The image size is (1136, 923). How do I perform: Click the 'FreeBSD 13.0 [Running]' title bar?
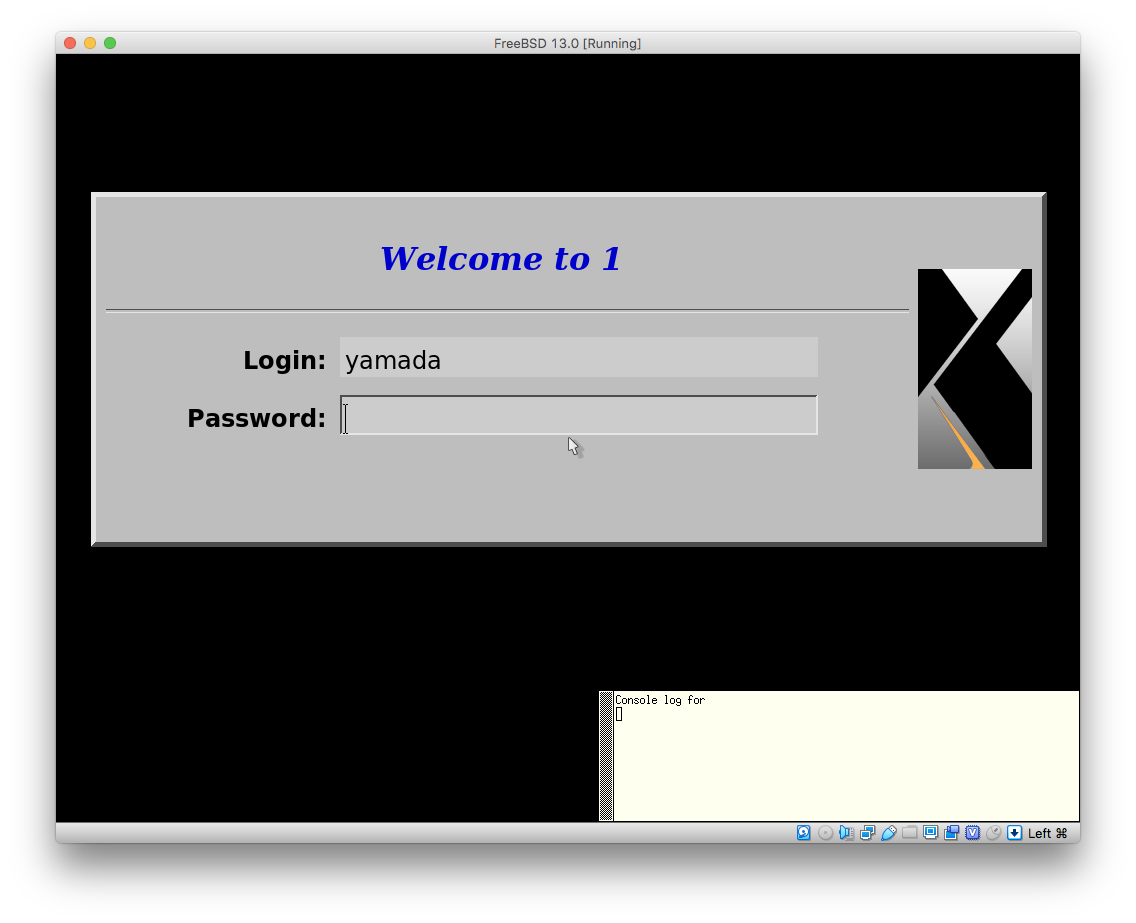567,43
